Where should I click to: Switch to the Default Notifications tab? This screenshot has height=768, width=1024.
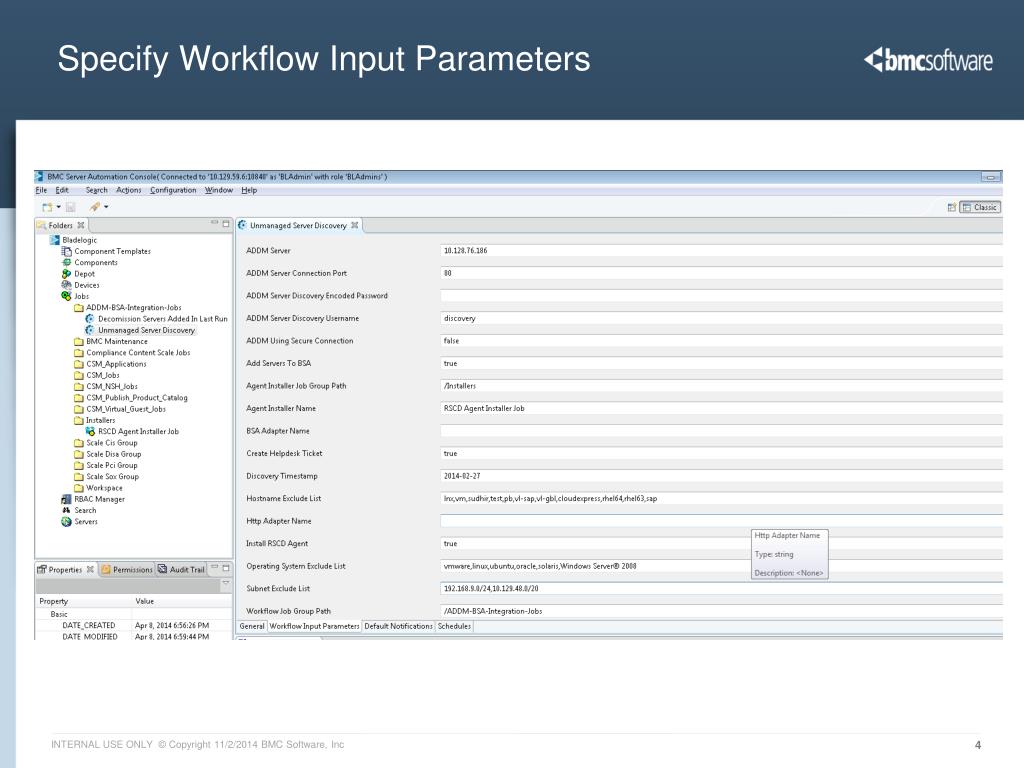[x=398, y=626]
